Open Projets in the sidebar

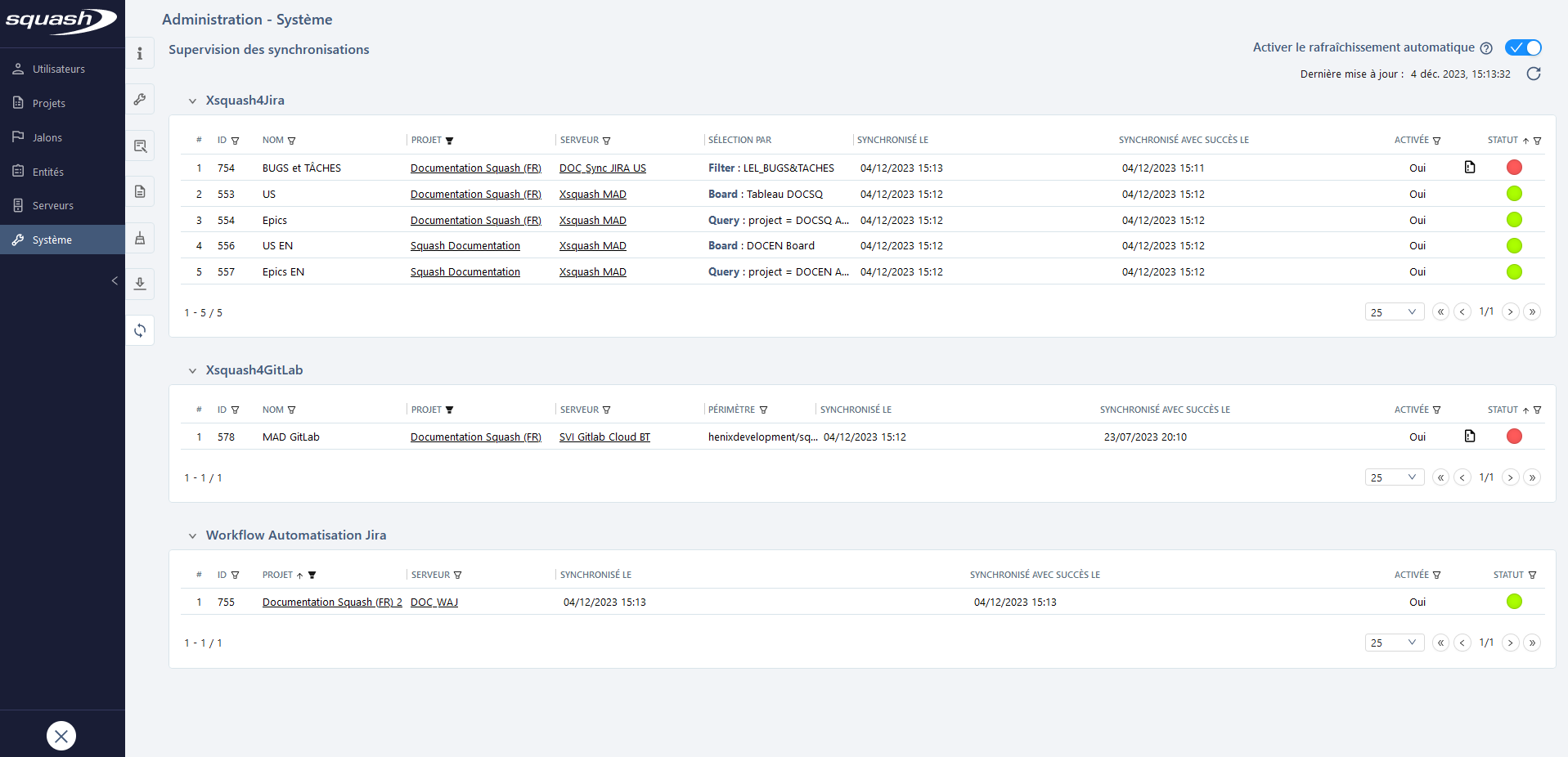pos(62,103)
